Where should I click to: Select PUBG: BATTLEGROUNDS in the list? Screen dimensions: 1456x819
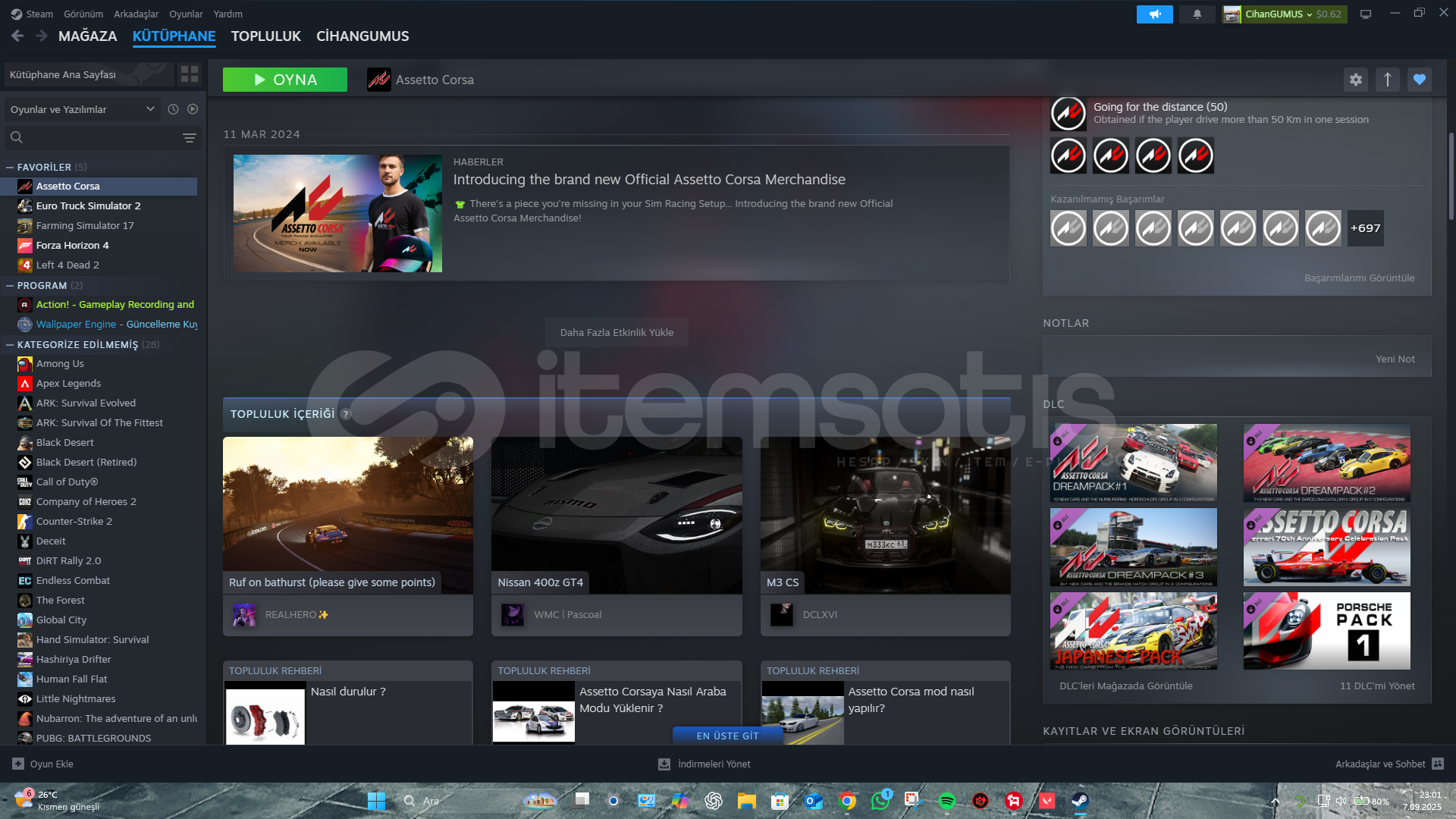pos(93,738)
